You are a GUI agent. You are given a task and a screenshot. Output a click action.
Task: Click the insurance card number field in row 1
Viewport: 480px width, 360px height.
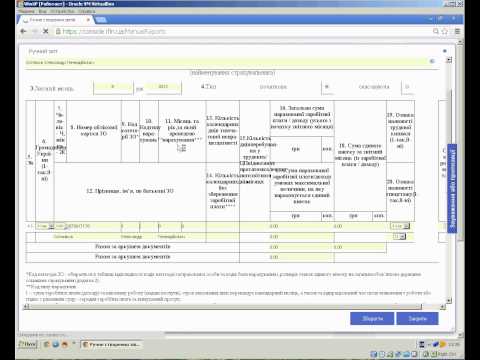94,226
